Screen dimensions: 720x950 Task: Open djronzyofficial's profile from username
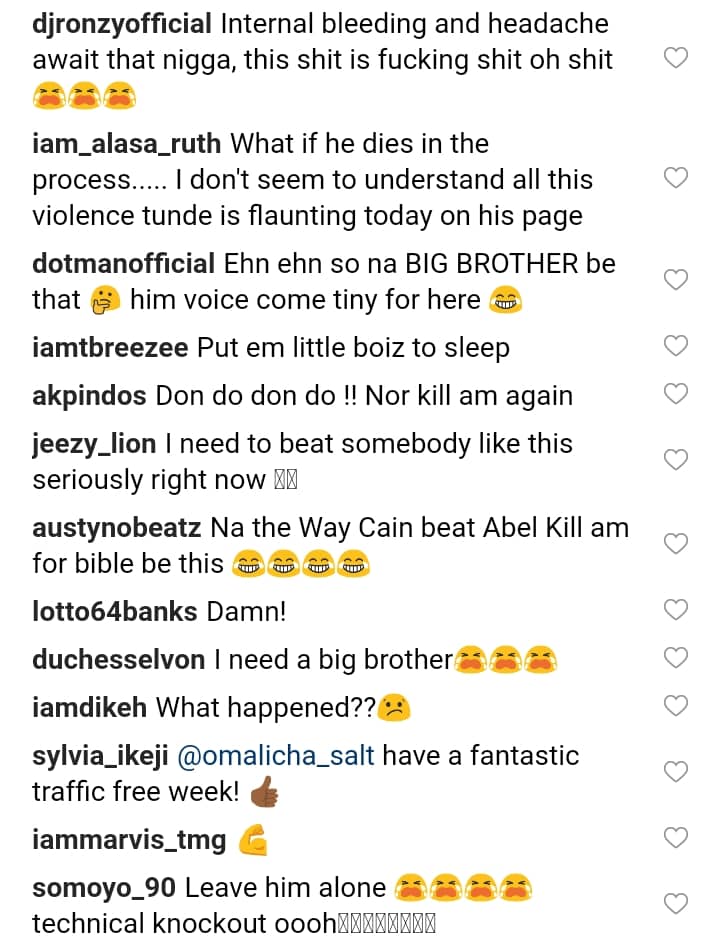click(122, 24)
